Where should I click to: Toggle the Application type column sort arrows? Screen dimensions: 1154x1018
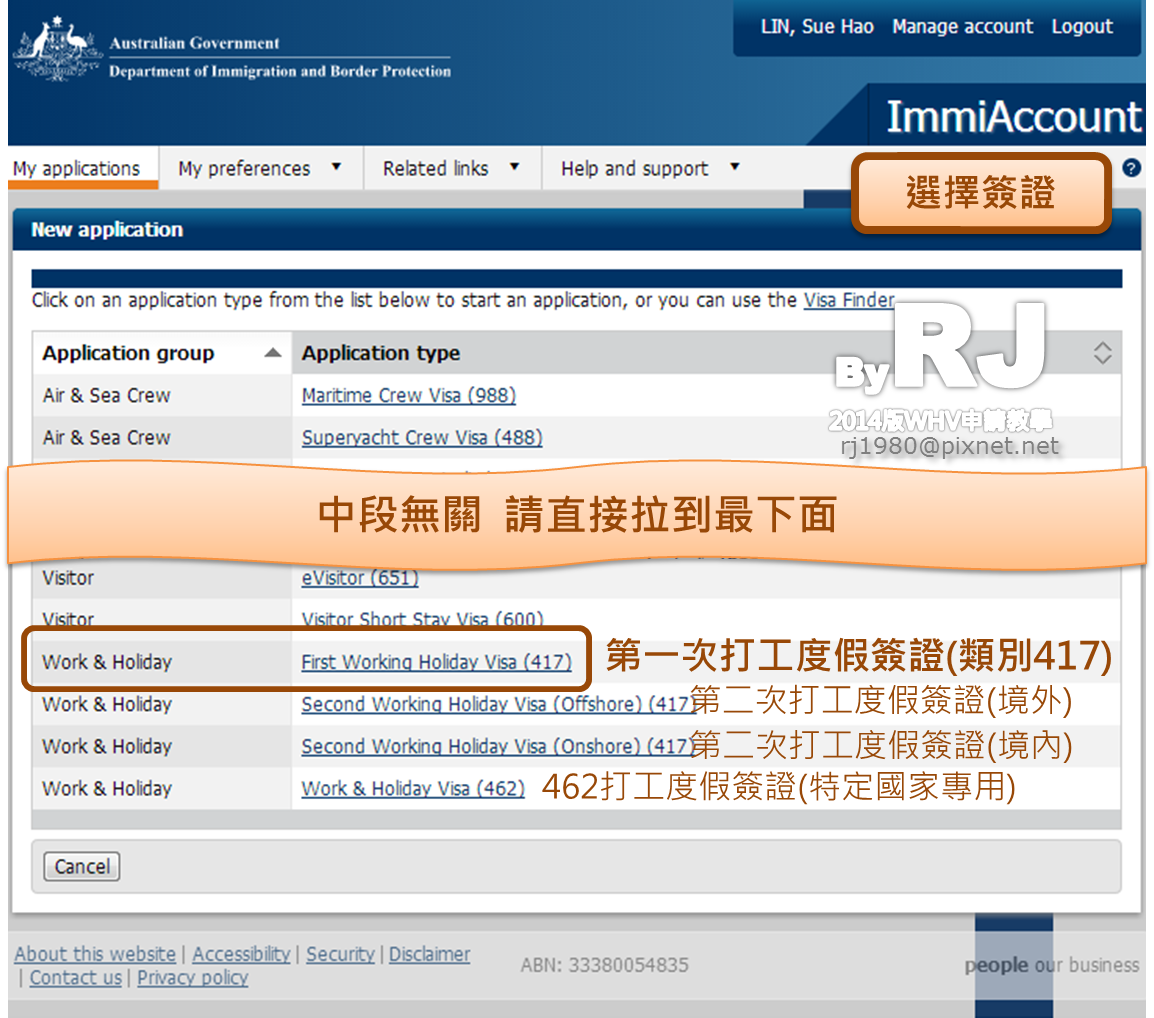[x=1102, y=353]
